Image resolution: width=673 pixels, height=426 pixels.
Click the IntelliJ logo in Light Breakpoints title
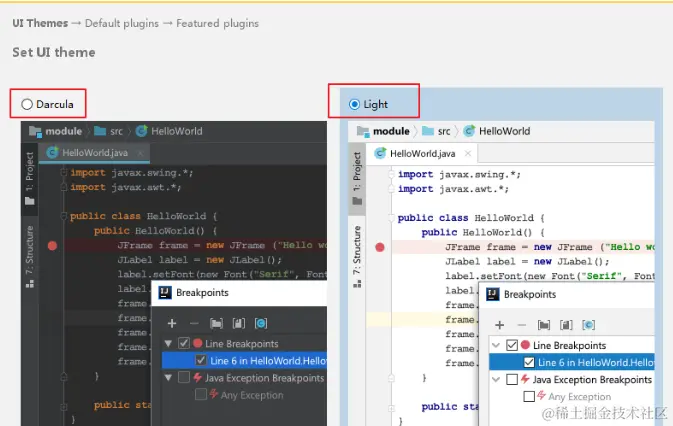(493, 294)
